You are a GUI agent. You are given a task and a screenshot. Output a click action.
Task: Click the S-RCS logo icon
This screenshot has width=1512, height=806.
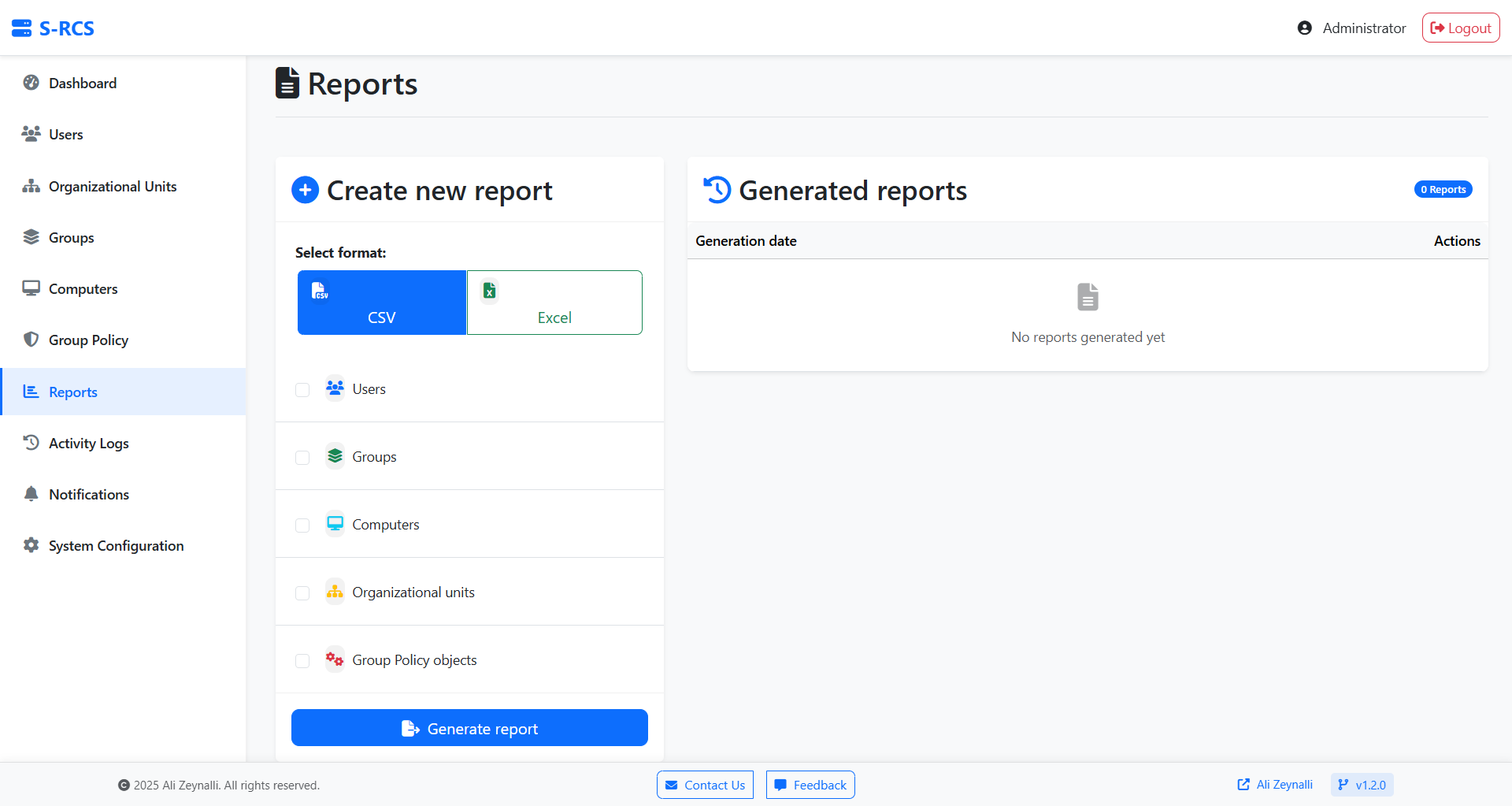pos(21,27)
